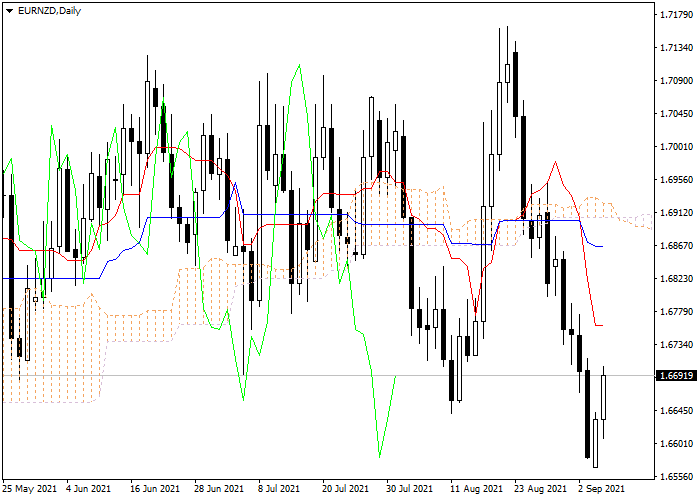
Task: Select price level 1.70450 on the scale
Action: click(677, 114)
